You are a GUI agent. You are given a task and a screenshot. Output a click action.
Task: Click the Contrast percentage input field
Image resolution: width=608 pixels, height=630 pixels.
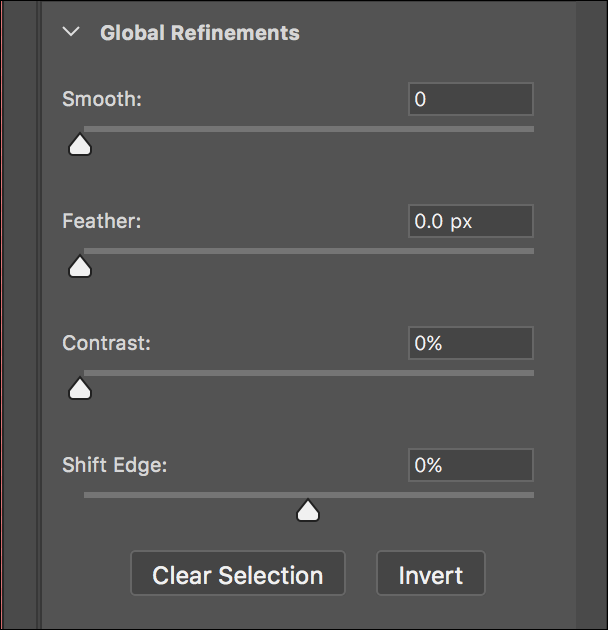[471, 343]
